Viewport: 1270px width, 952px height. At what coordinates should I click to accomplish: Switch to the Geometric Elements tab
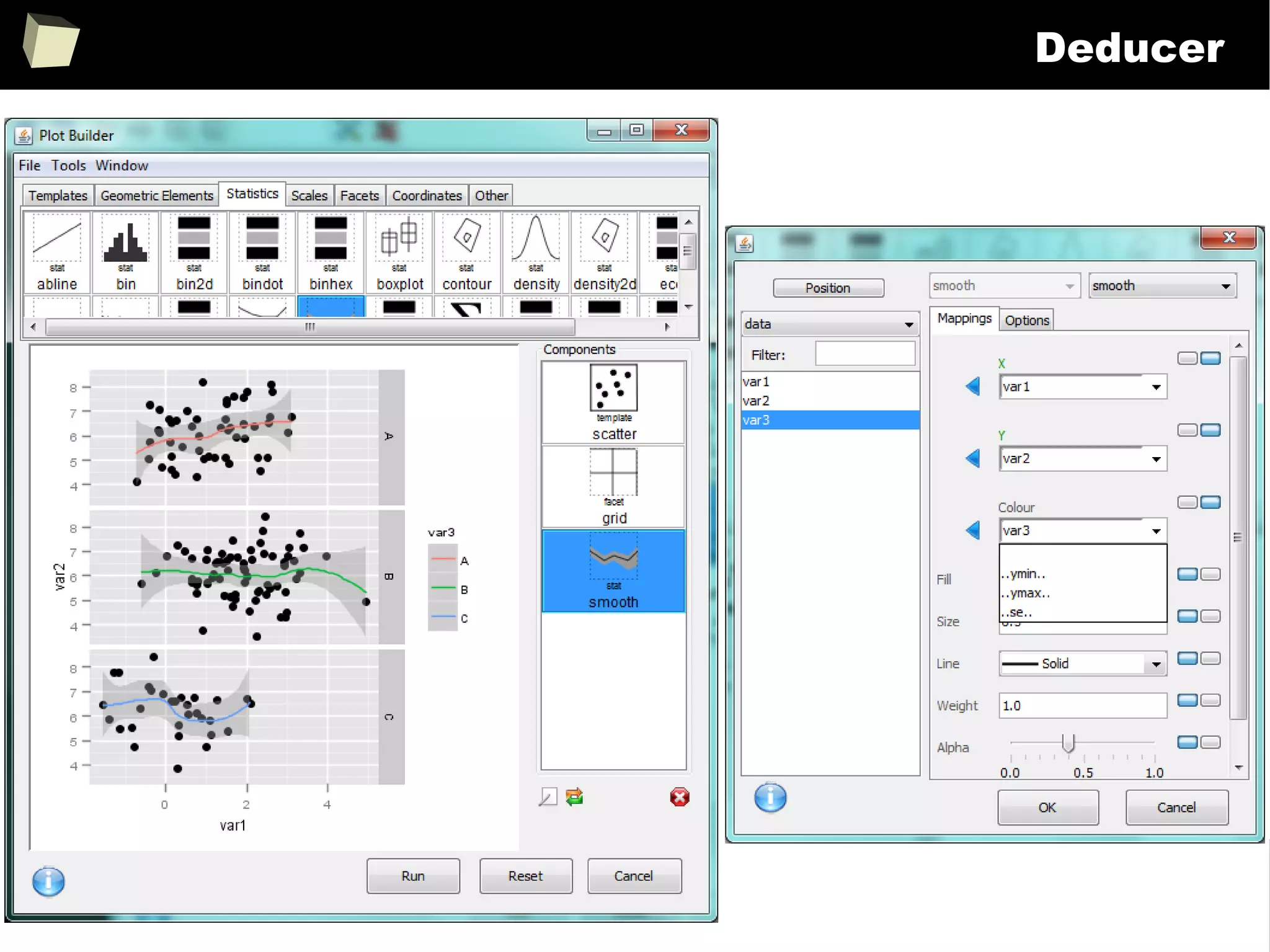pyautogui.click(x=156, y=196)
